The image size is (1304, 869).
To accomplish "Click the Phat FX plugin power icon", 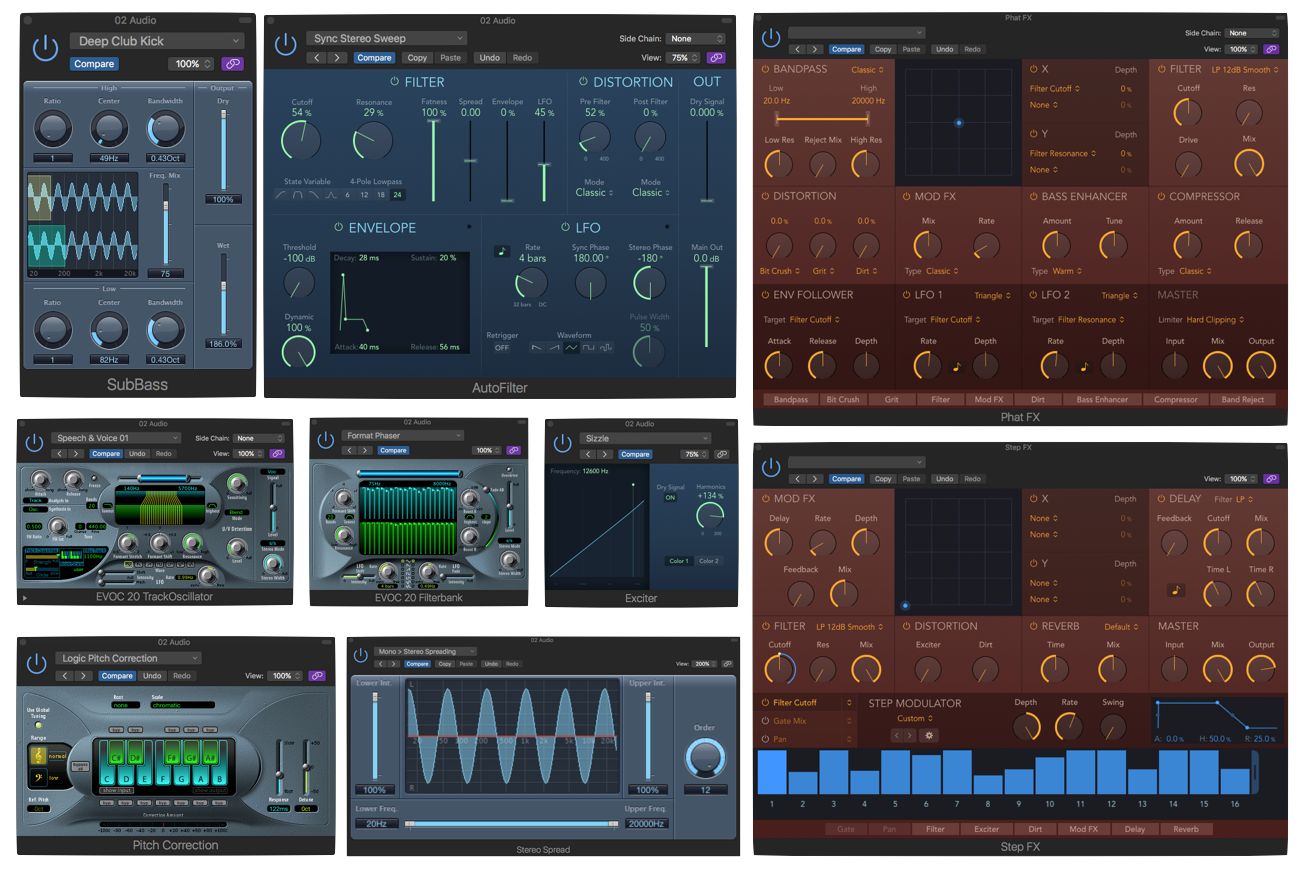I will point(770,38).
